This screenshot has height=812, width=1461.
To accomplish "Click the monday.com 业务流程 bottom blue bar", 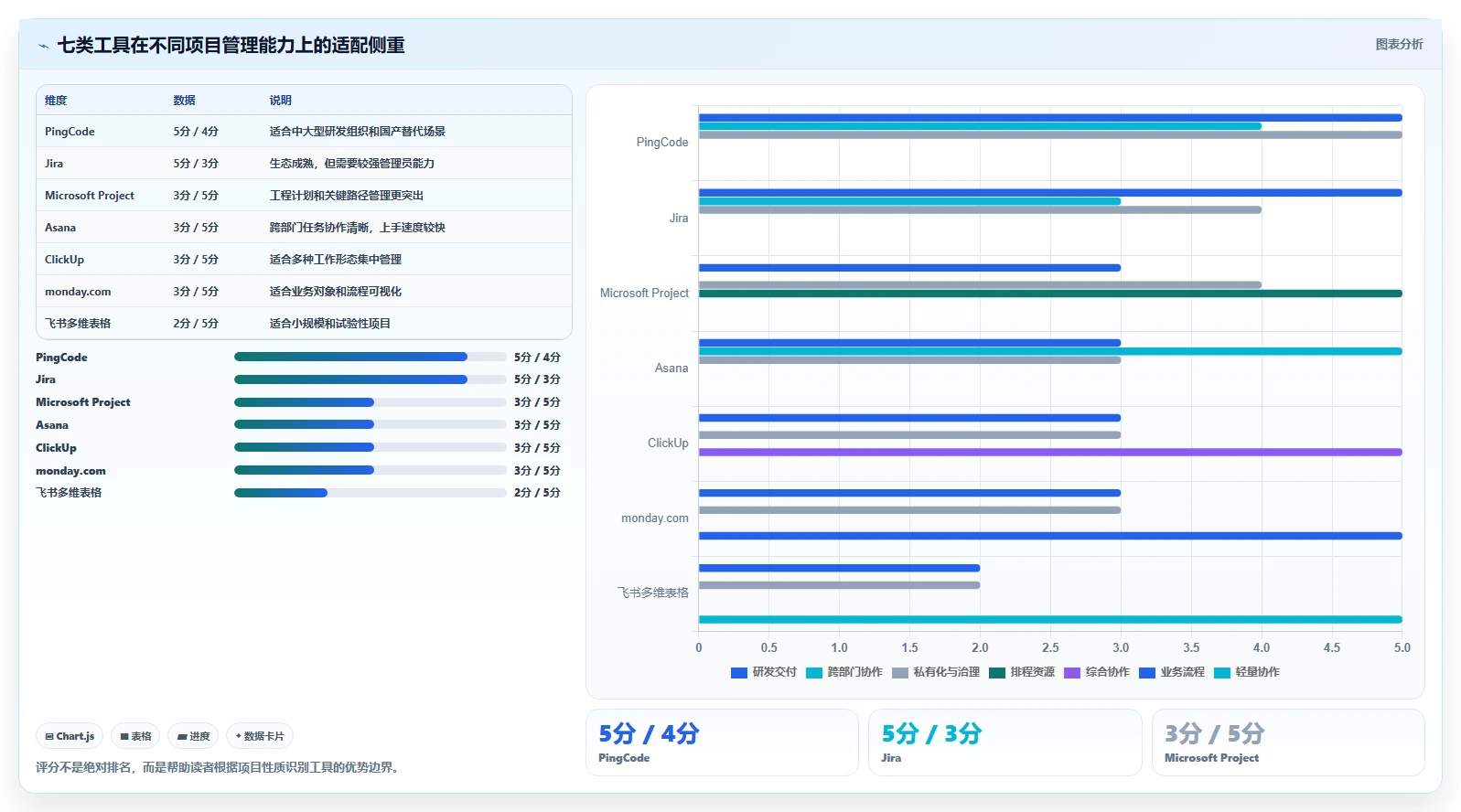I will (1050, 536).
